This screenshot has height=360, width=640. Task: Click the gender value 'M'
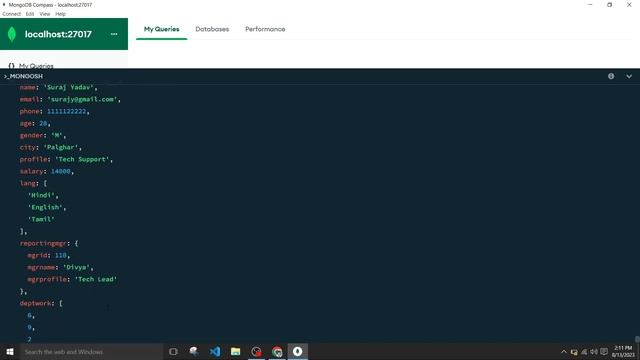57,135
